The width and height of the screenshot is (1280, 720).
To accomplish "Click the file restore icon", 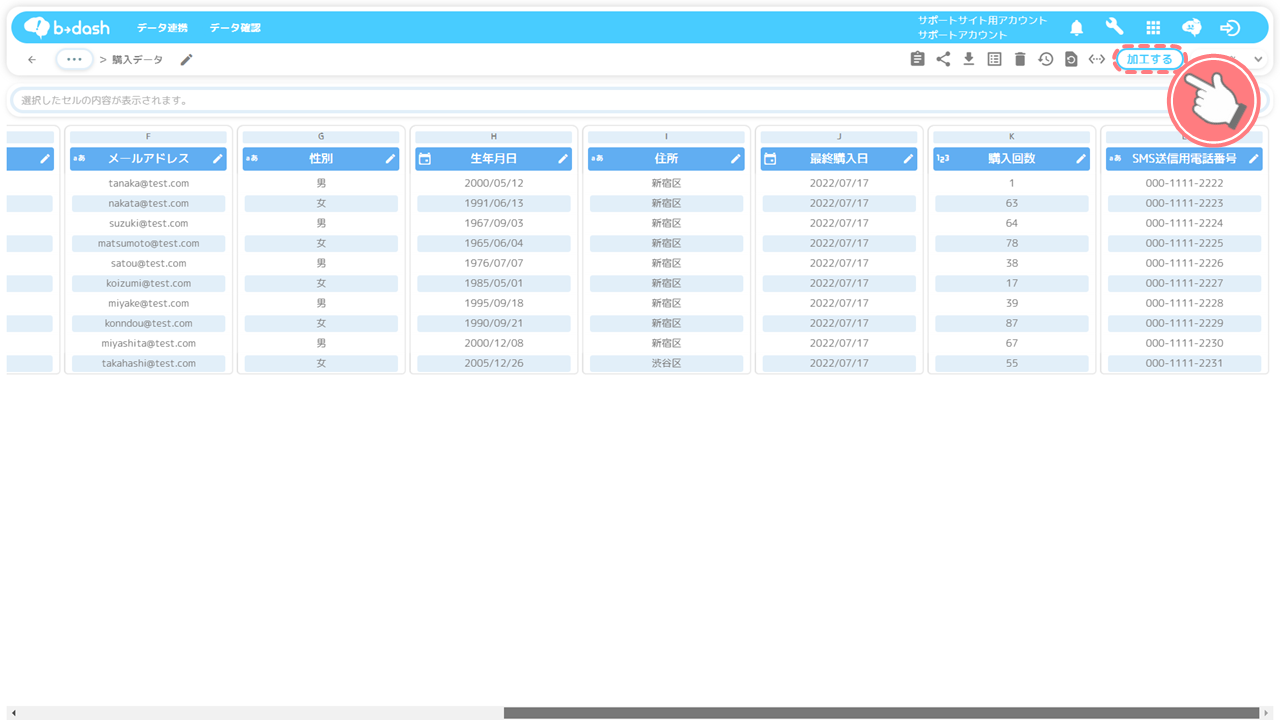I will click(x=1071, y=60).
